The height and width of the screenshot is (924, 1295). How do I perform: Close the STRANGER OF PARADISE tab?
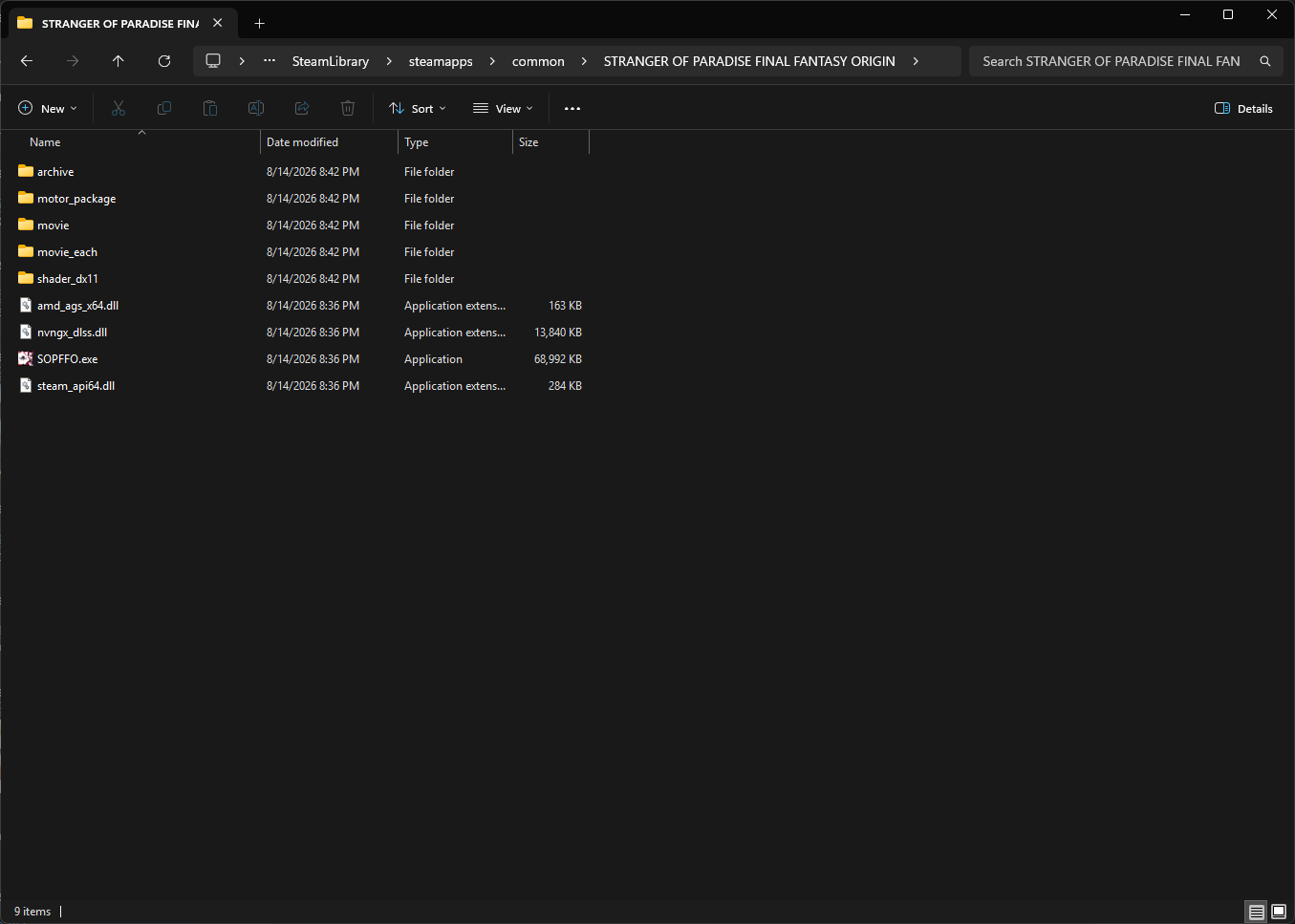218,23
